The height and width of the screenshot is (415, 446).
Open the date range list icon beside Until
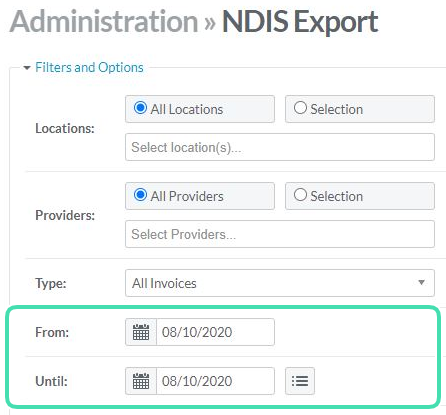point(300,381)
